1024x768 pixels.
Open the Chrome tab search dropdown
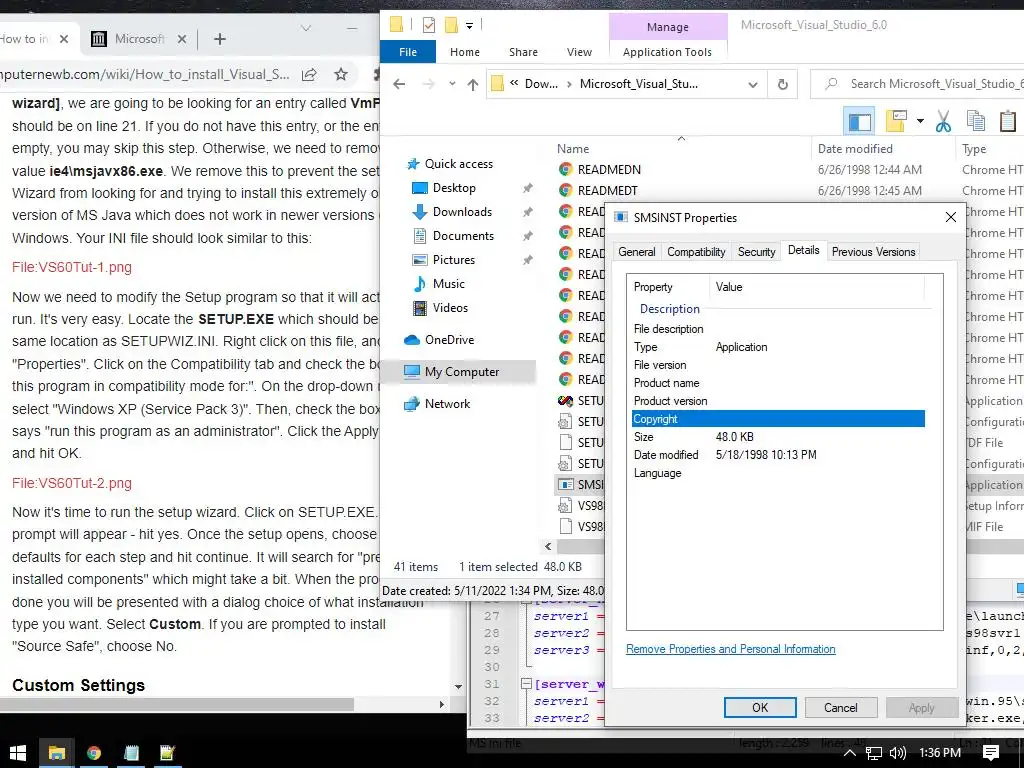(306, 28)
